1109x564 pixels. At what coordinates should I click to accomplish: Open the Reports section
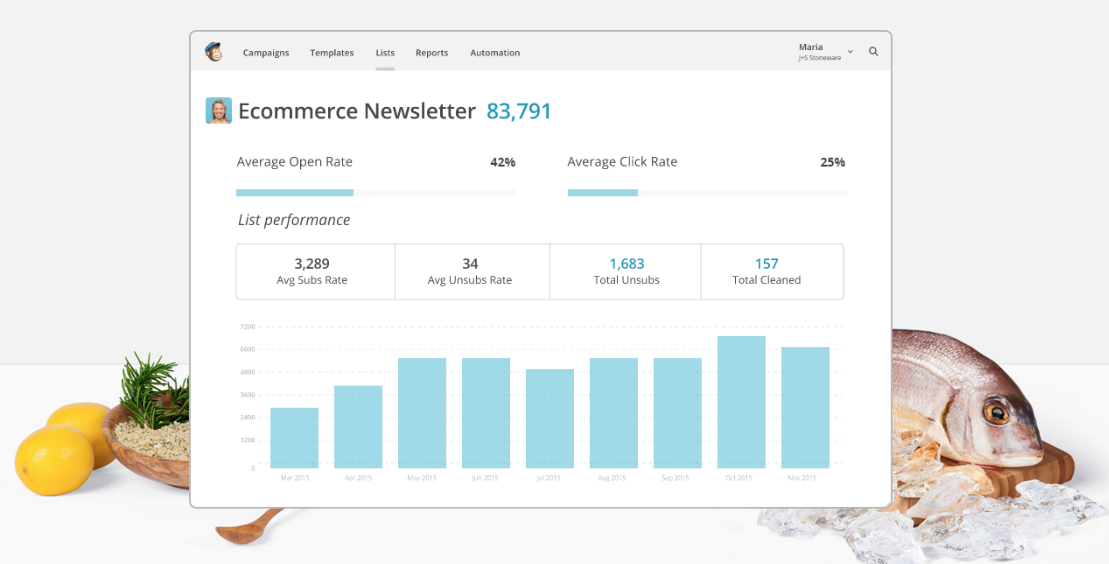click(x=432, y=53)
